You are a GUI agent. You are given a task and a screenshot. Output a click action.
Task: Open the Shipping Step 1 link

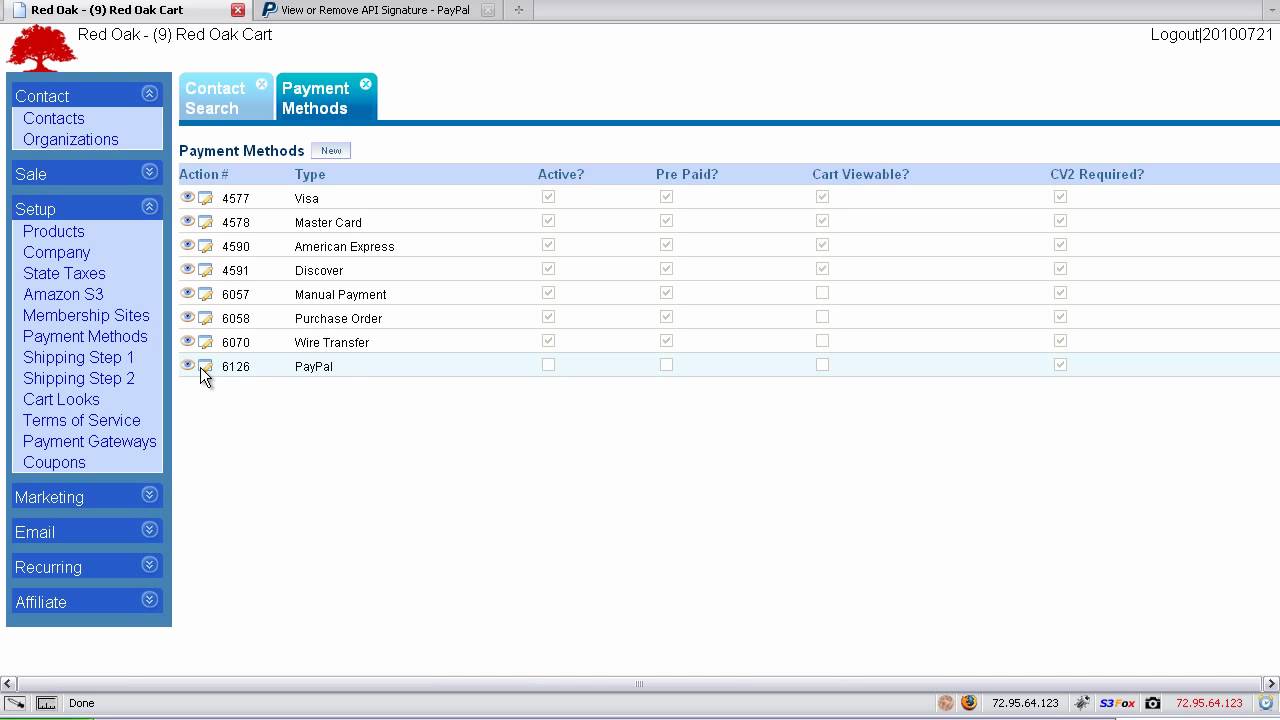pos(78,357)
